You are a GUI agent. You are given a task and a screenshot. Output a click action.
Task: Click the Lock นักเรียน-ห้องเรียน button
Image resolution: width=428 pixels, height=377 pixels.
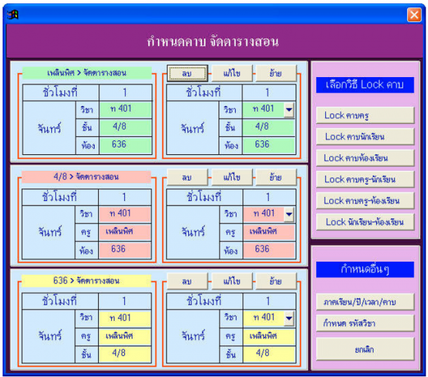point(365,222)
